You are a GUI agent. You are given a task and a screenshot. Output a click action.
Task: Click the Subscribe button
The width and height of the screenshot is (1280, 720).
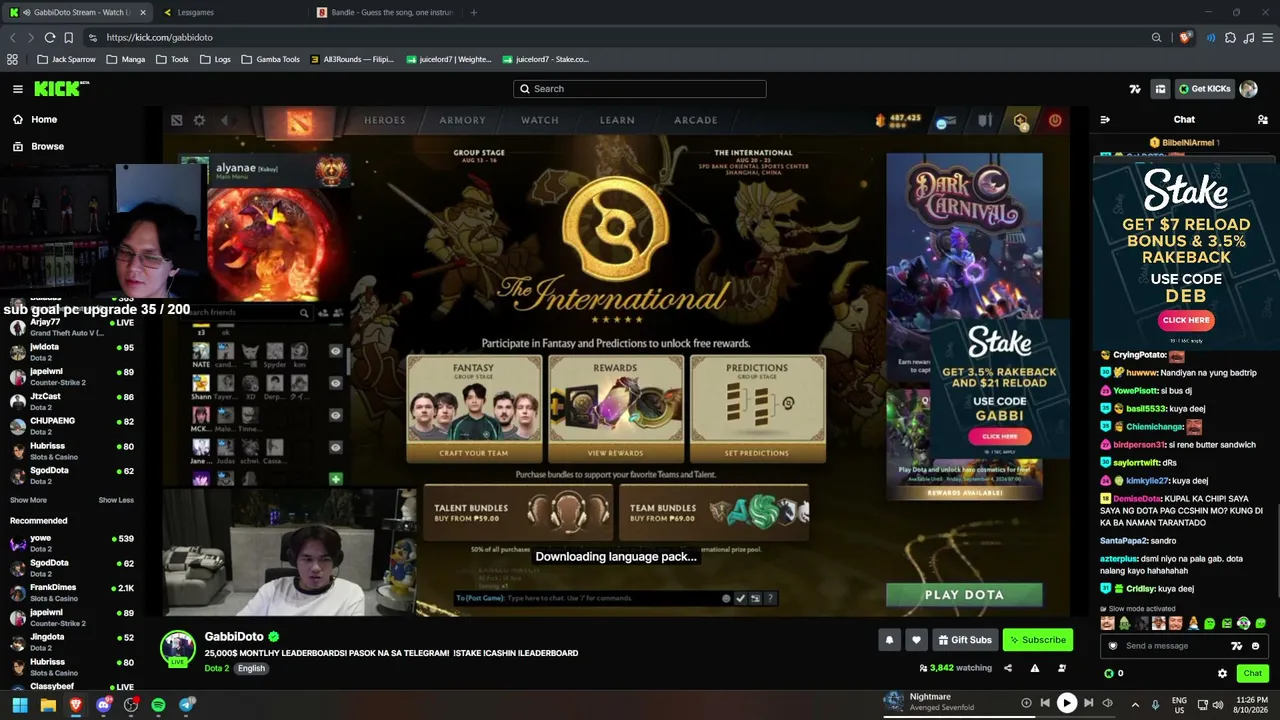1038,640
